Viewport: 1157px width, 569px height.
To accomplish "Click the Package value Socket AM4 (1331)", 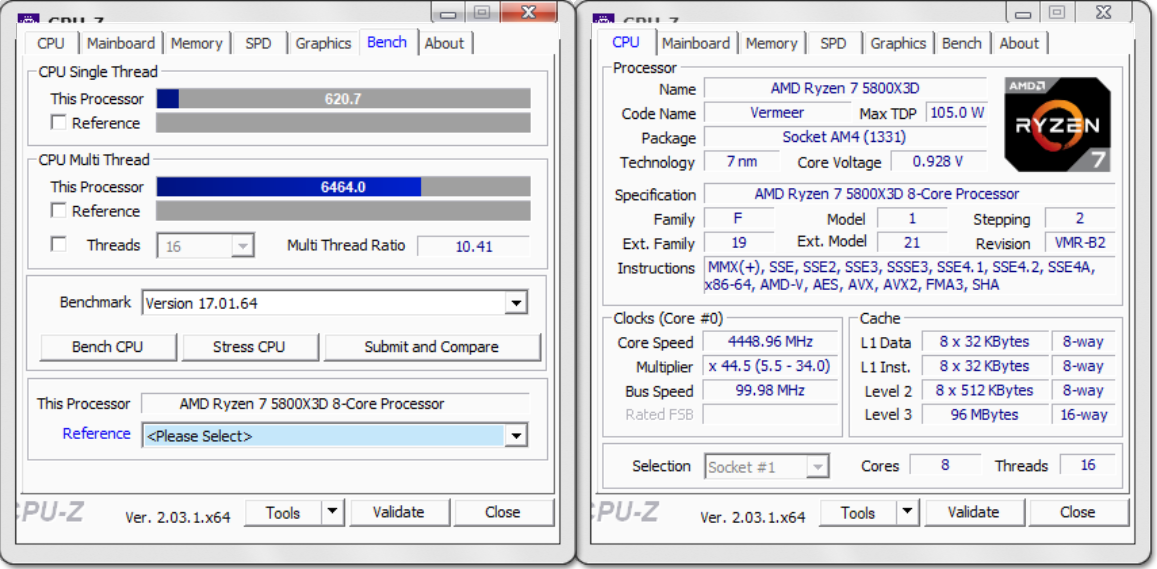I will coord(845,137).
